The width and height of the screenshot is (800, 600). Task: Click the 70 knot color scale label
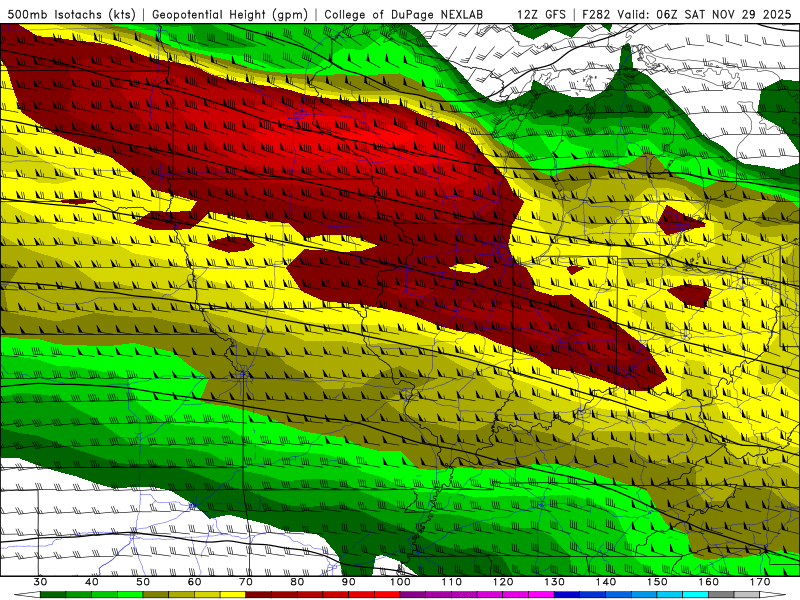(246, 582)
